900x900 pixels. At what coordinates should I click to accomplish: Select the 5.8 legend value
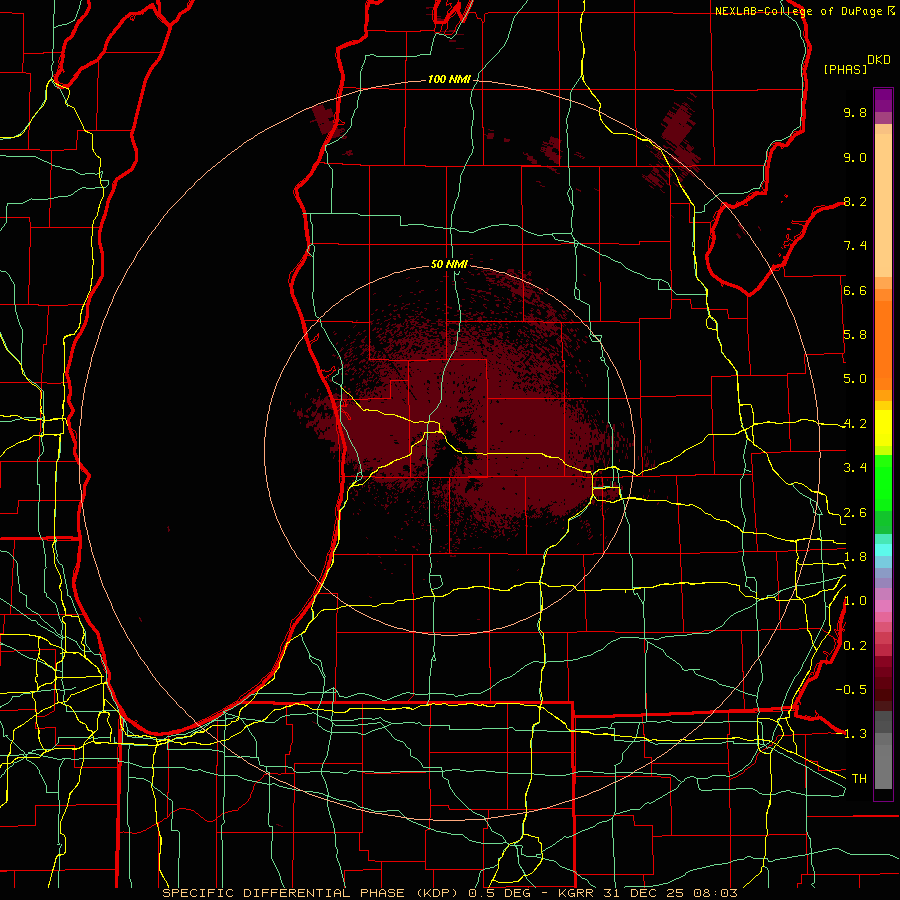click(x=855, y=335)
